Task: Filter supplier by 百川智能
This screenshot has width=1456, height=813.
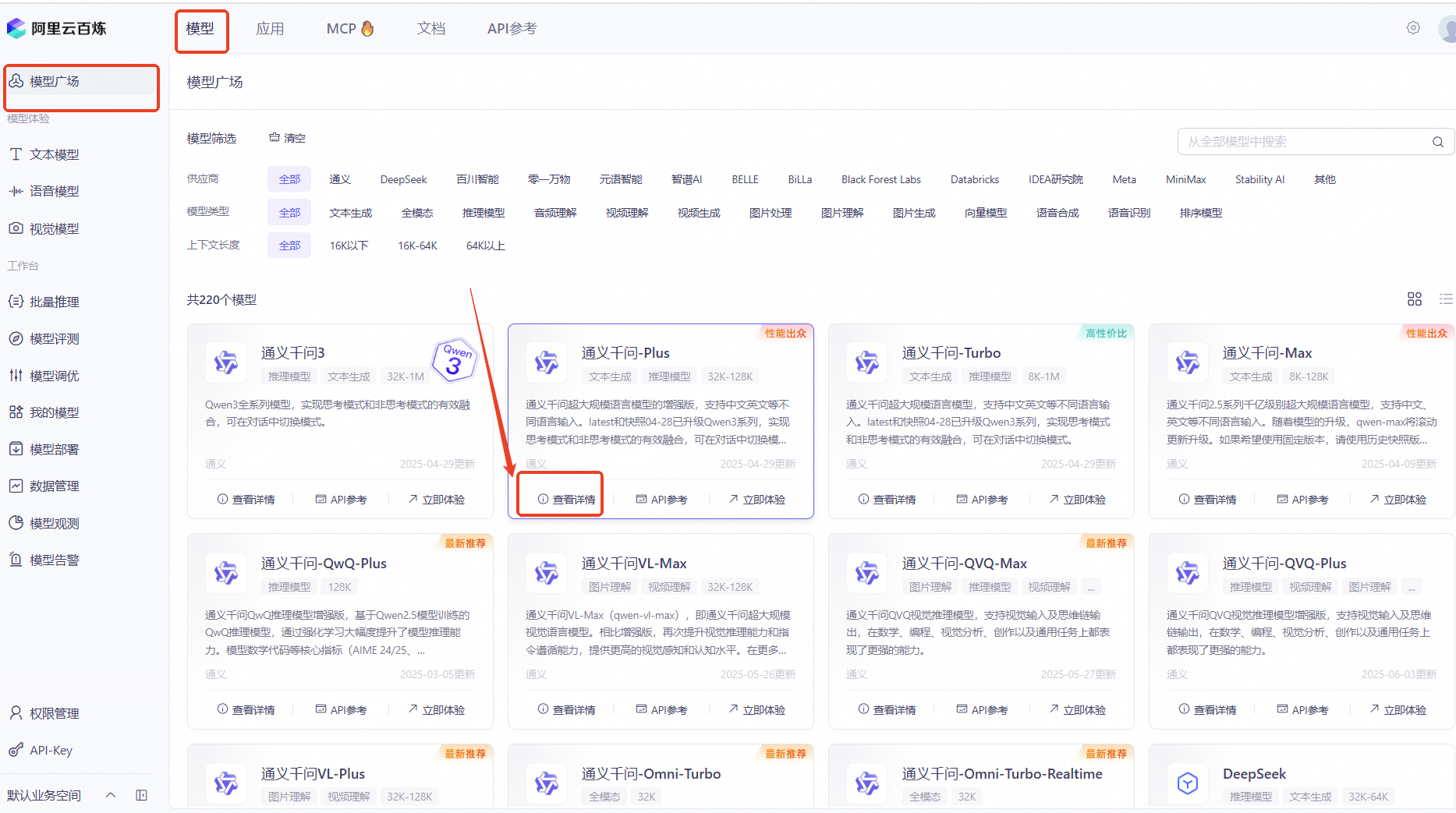Action: 477,179
